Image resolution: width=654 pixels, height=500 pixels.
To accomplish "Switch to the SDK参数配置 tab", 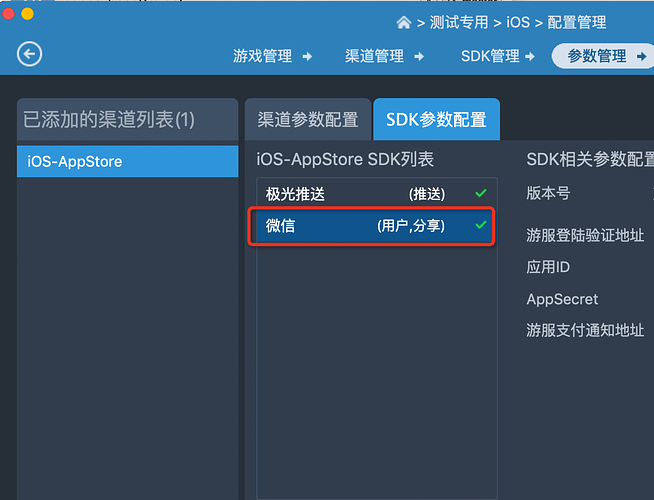I will (x=436, y=120).
